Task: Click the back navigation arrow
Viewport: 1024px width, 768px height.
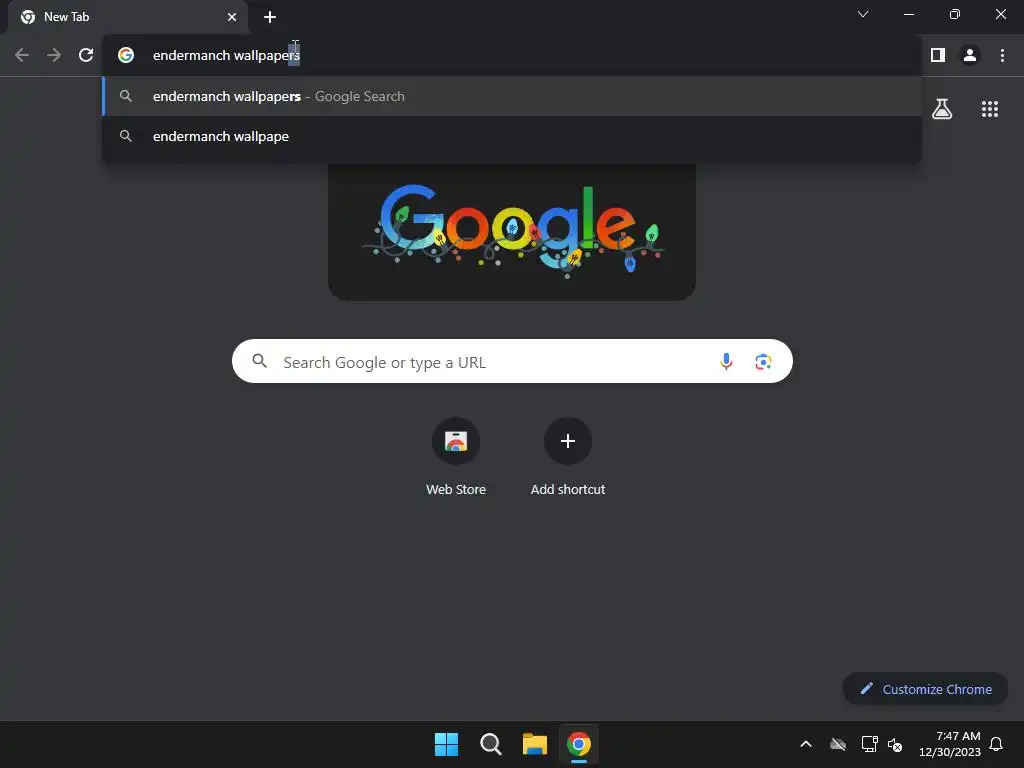Action: [x=22, y=56]
